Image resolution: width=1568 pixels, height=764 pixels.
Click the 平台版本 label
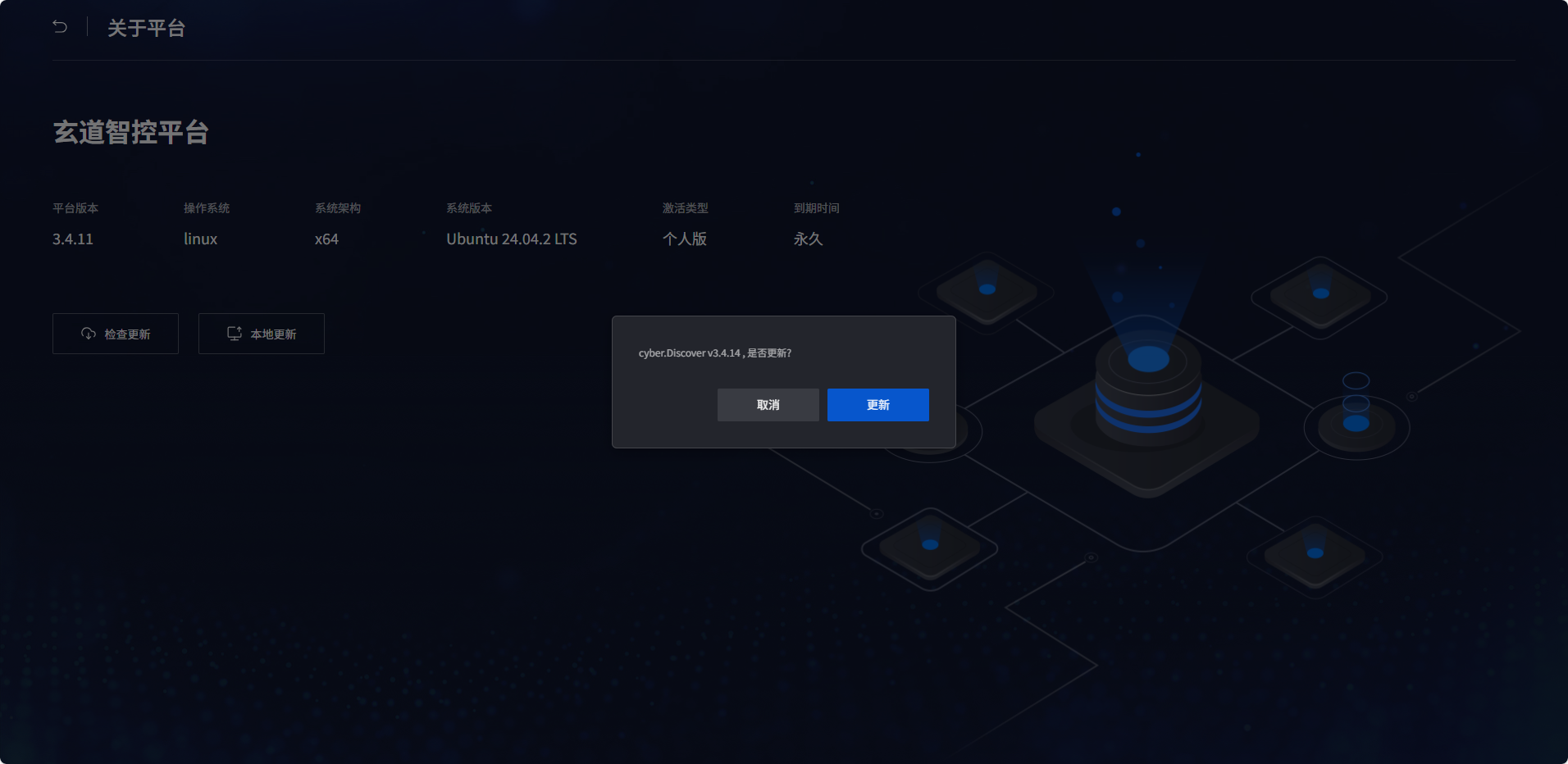point(75,208)
